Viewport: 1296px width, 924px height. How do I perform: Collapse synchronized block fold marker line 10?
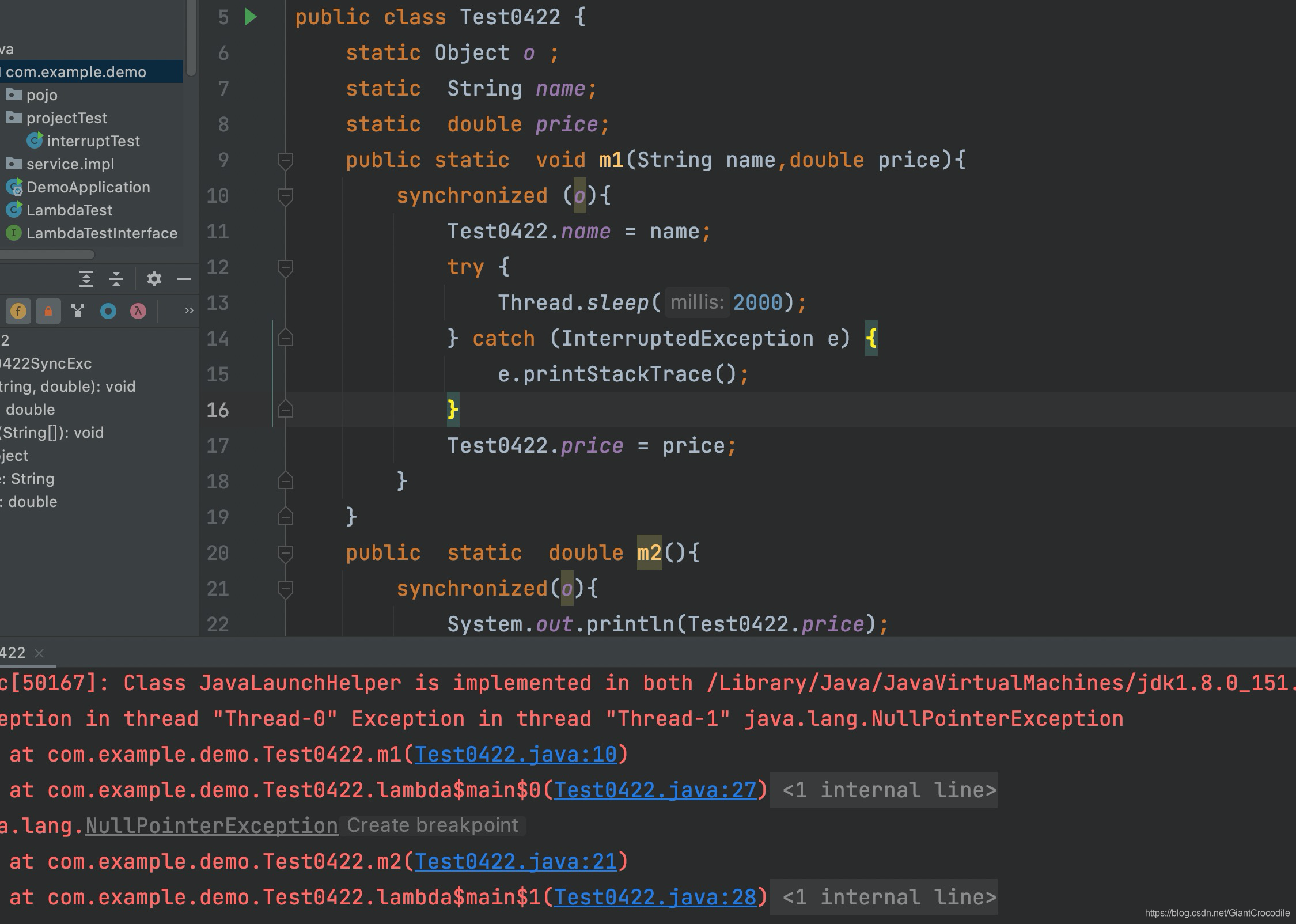[286, 196]
